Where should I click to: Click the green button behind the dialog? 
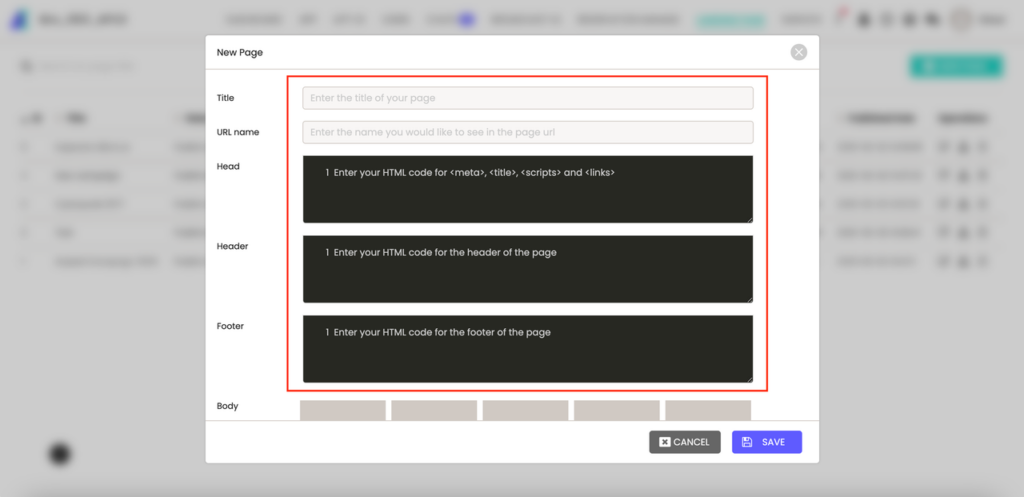tap(955, 66)
